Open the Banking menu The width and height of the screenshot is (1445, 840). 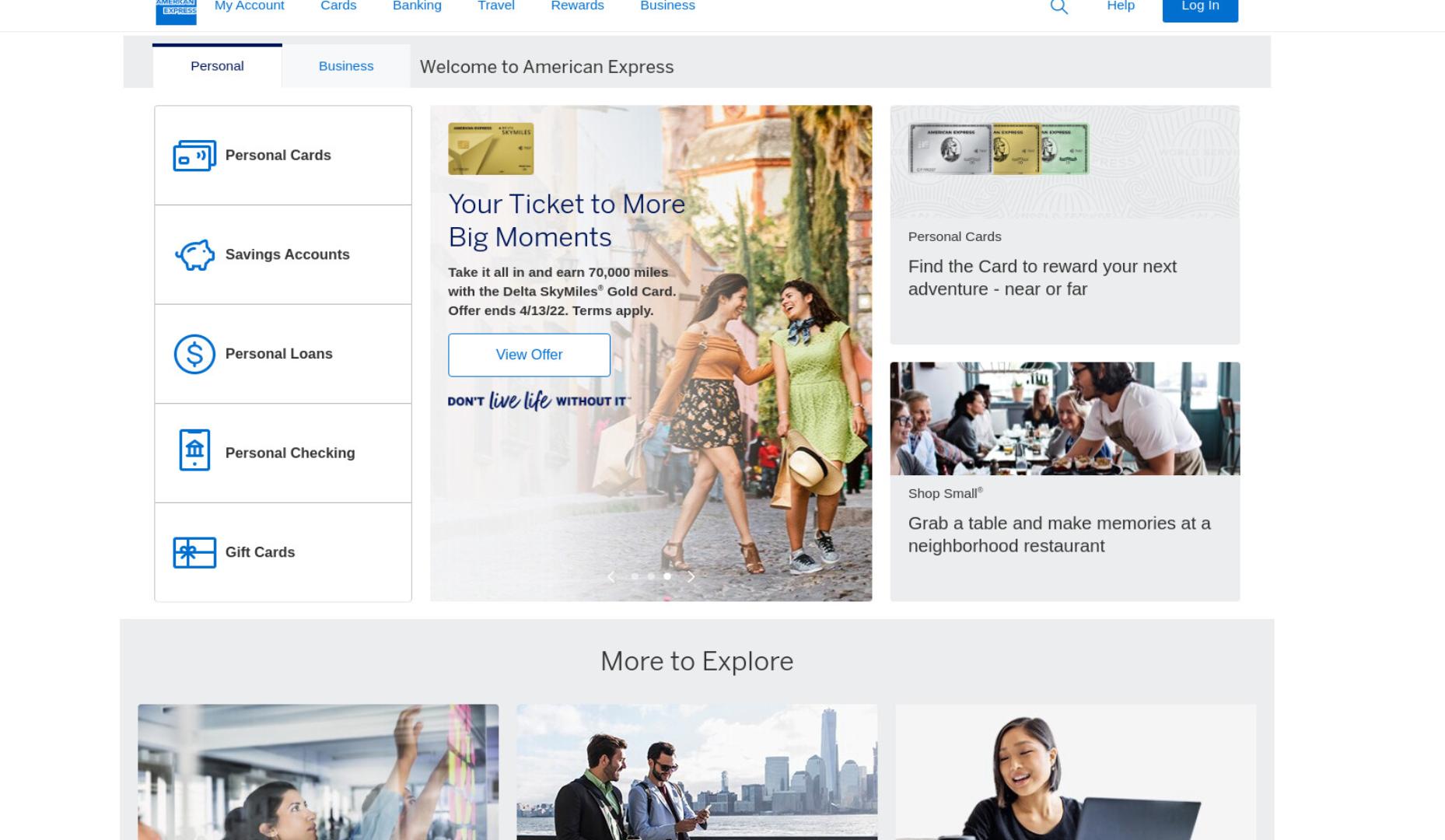[x=417, y=6]
